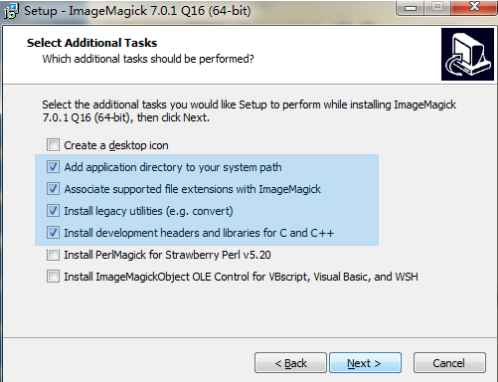Click the Setup - ImageMagick title bar text
This screenshot has height=382, width=498.
pos(137,11)
